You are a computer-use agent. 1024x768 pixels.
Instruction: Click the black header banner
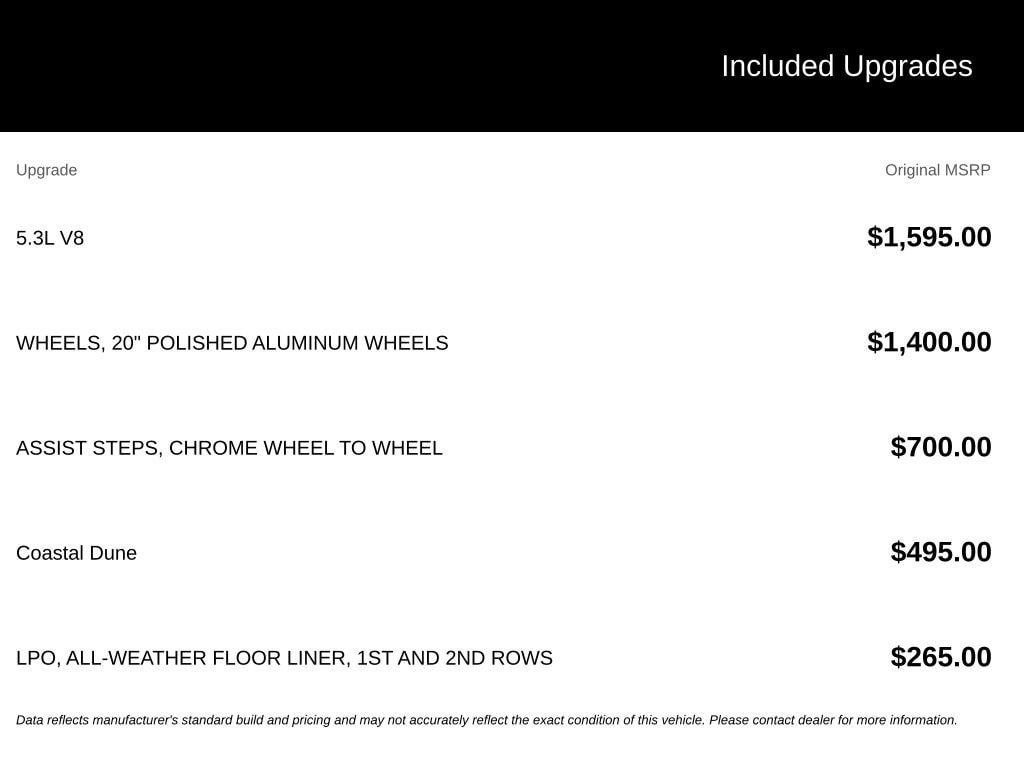[512, 66]
